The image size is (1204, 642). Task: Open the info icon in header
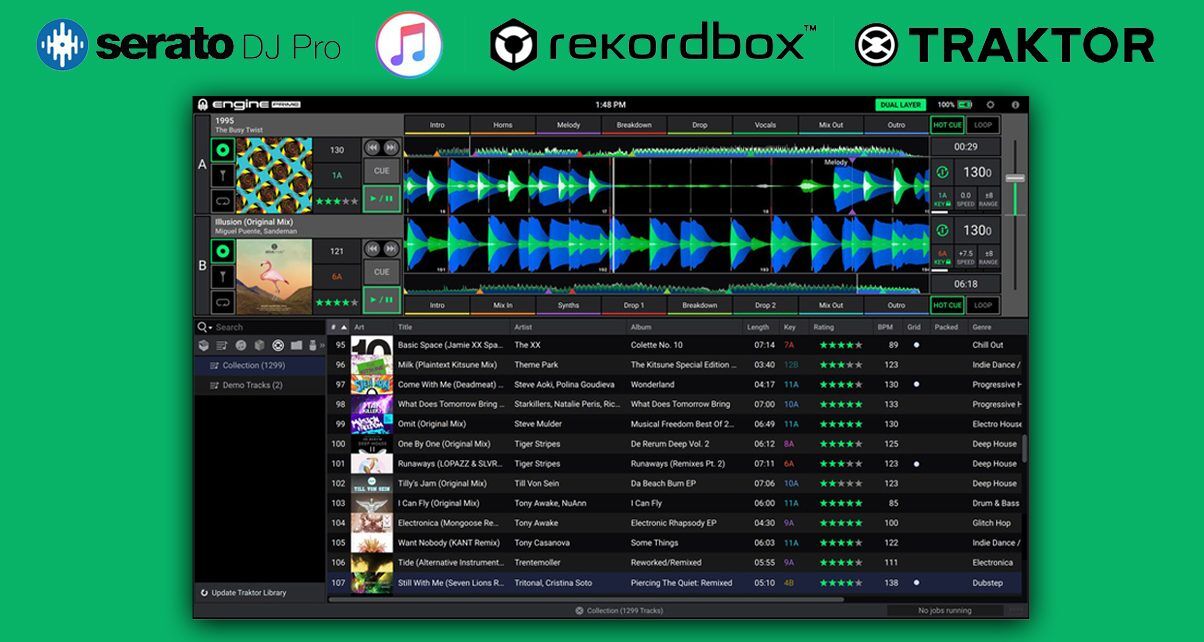[1015, 104]
